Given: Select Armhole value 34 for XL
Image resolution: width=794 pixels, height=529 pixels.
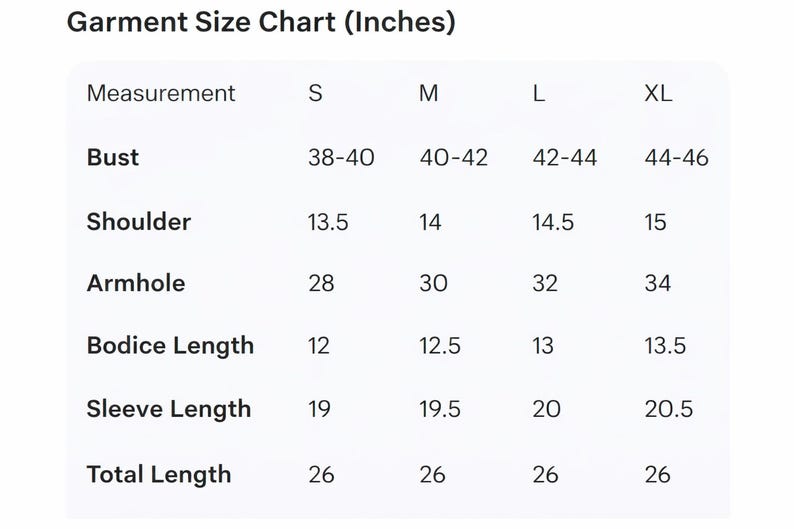Looking at the screenshot, I should 658,283.
